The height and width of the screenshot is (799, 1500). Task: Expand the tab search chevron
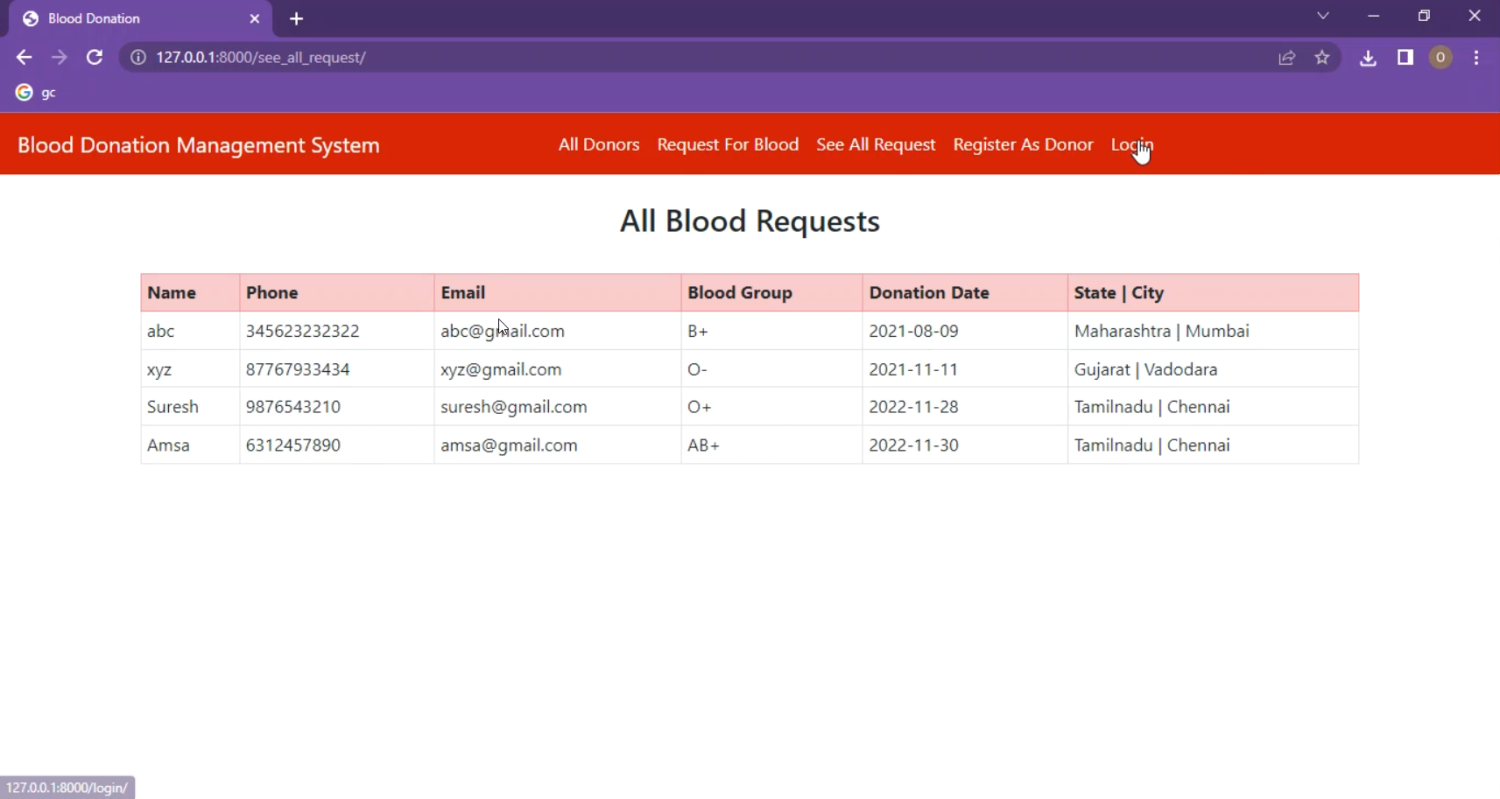pos(1323,16)
